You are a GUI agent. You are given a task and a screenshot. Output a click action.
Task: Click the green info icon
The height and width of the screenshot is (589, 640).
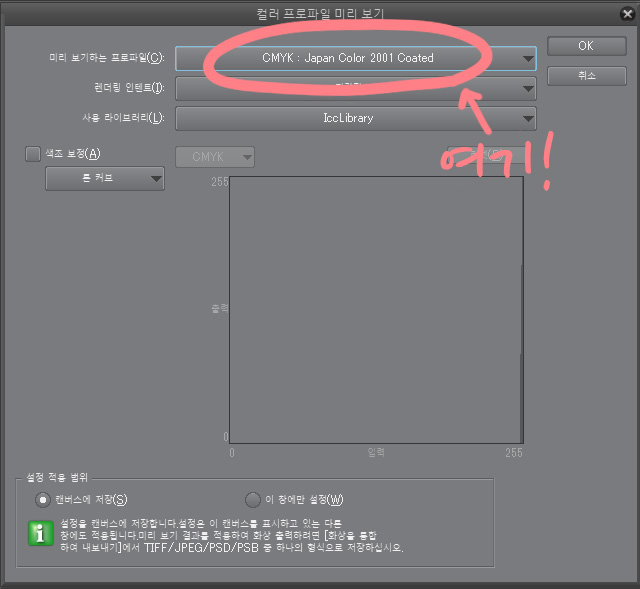coord(41,533)
